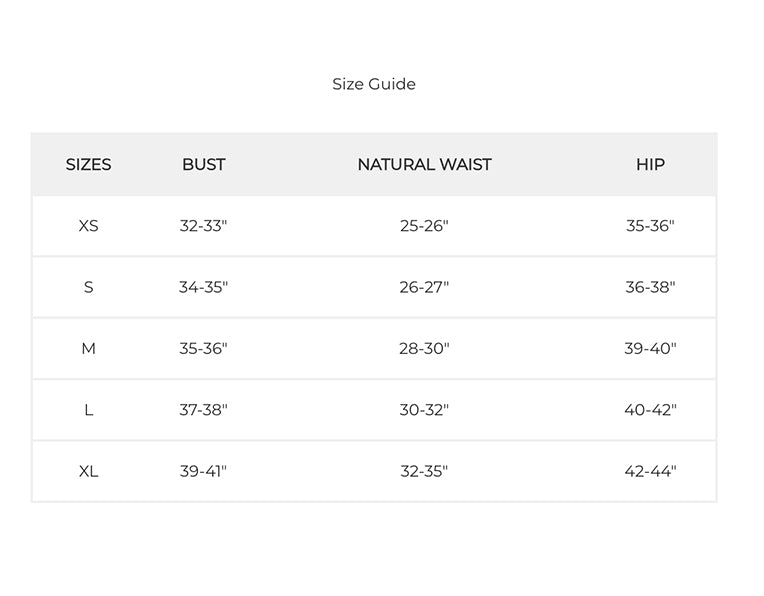Image resolution: width=764 pixels, height=596 pixels.
Task: Click the NATURAL WAIST column header
Action: (424, 165)
